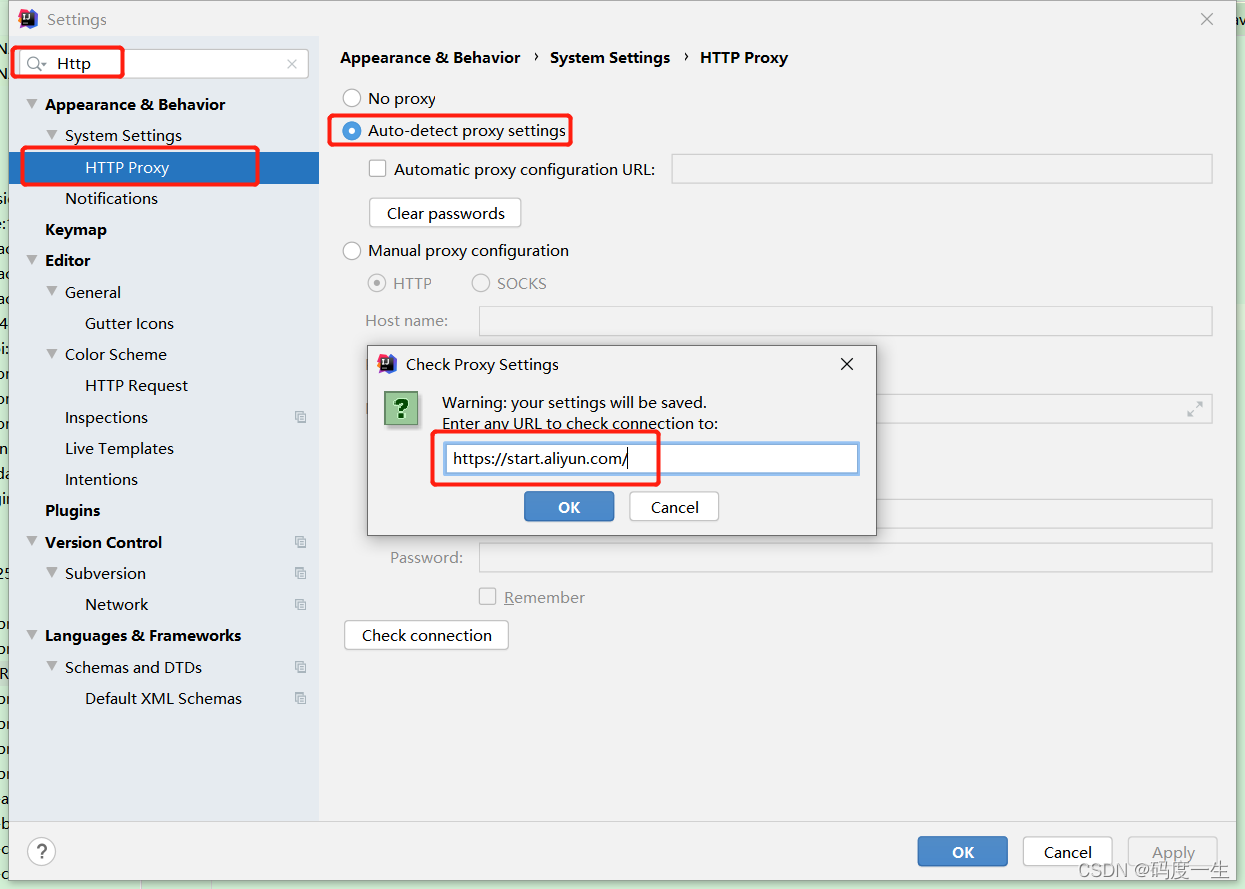Select Auto-detect proxy settings
The image size is (1245, 889).
click(352, 130)
